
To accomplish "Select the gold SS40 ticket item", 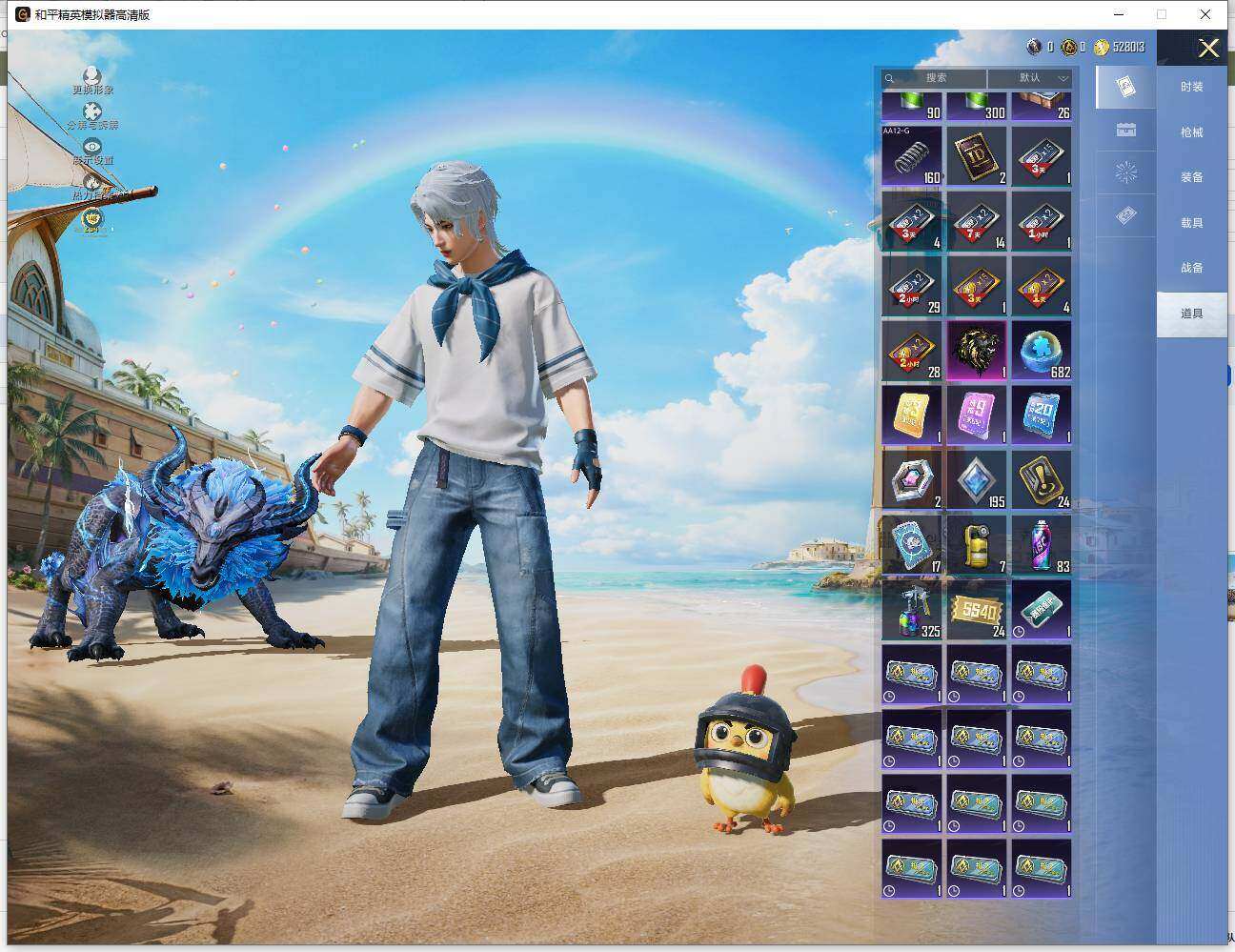I will point(977,610).
